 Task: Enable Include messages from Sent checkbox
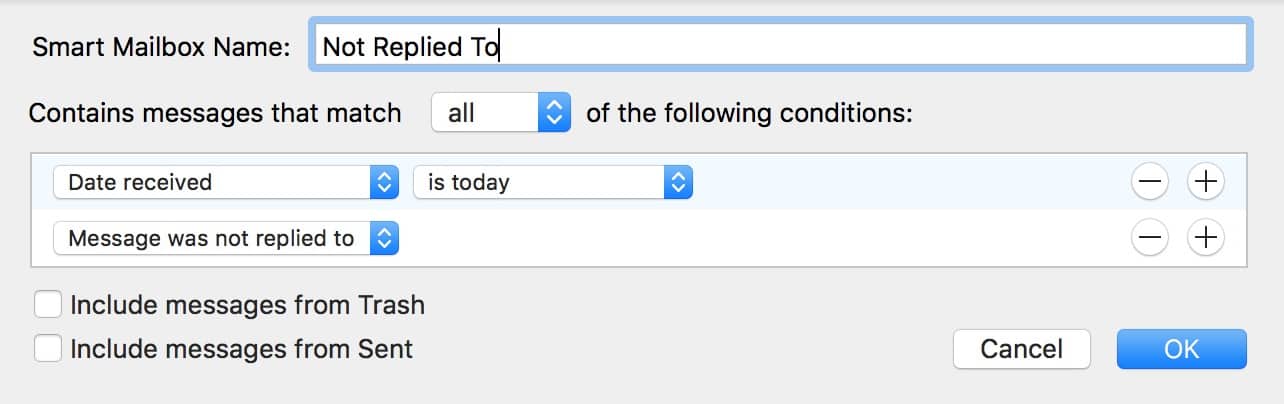[x=47, y=349]
